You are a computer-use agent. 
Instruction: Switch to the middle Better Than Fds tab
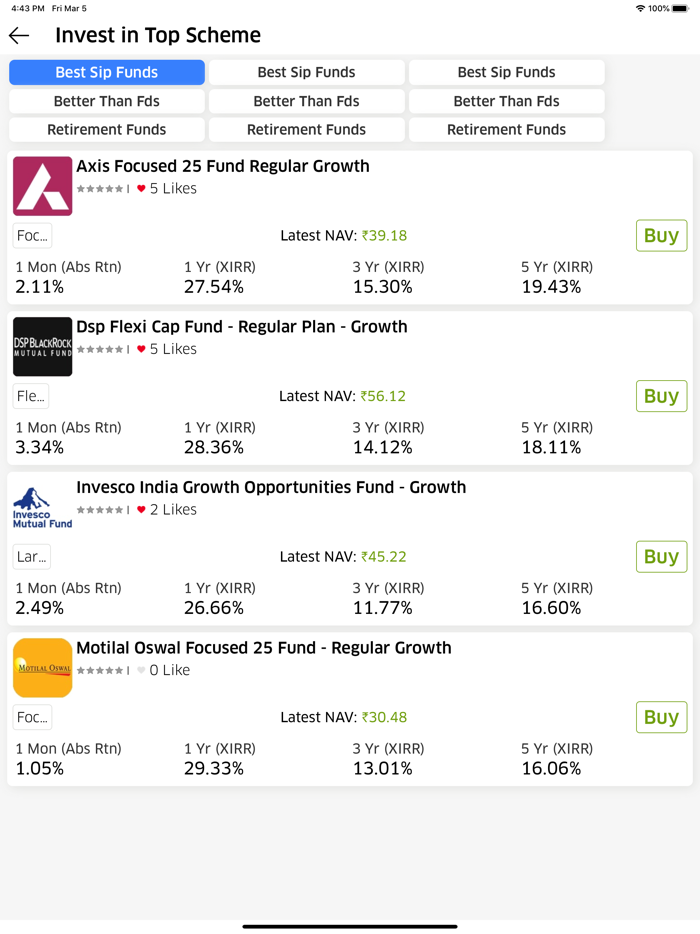(306, 101)
